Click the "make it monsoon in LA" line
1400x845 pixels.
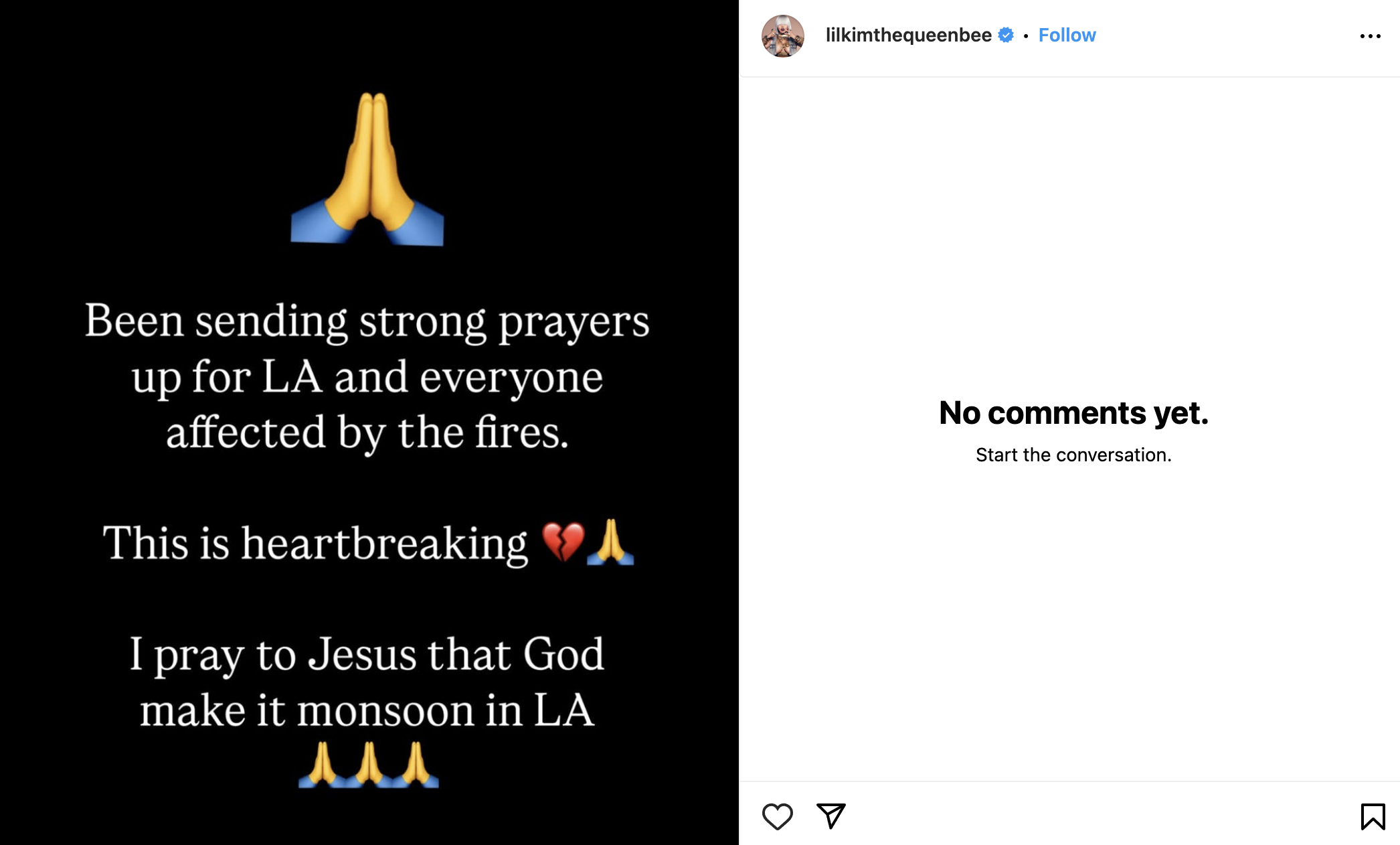pos(367,710)
